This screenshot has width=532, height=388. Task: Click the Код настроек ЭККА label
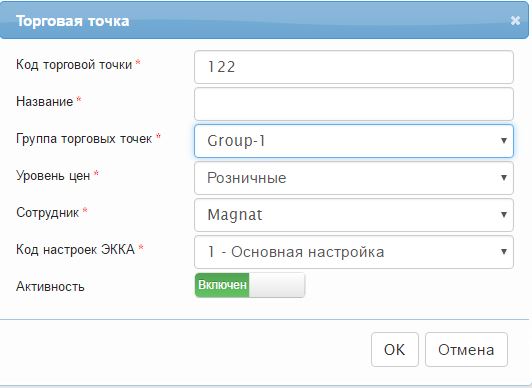[x=75, y=250]
